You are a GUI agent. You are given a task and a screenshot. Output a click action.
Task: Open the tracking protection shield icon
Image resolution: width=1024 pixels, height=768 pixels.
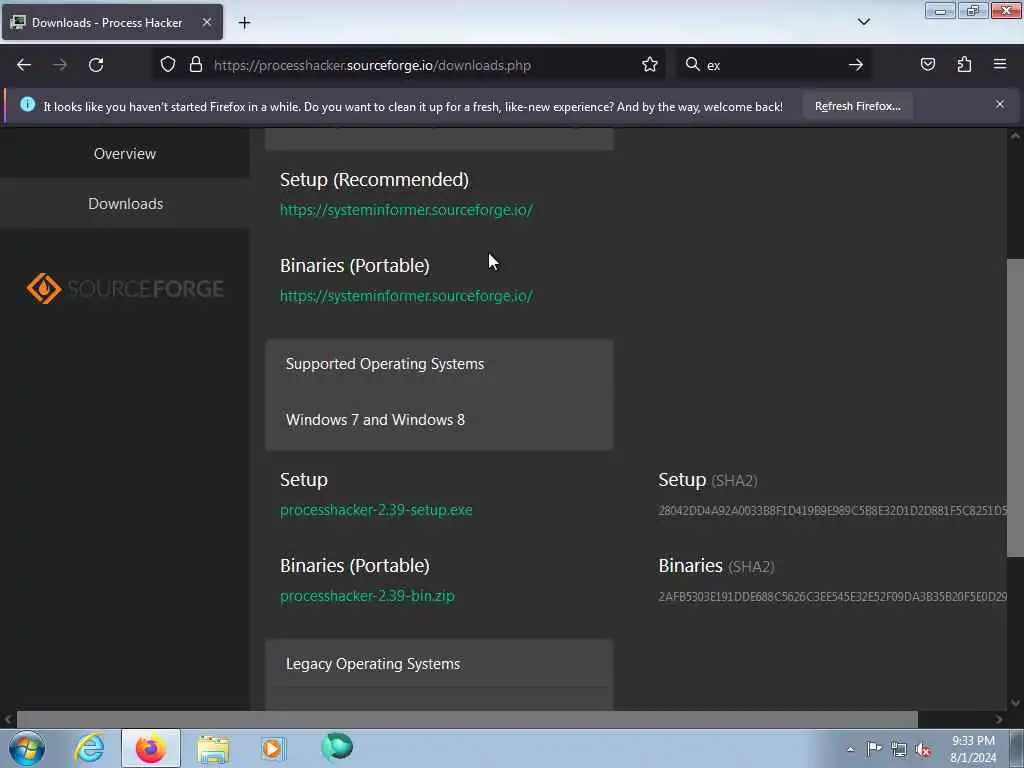tap(168, 65)
